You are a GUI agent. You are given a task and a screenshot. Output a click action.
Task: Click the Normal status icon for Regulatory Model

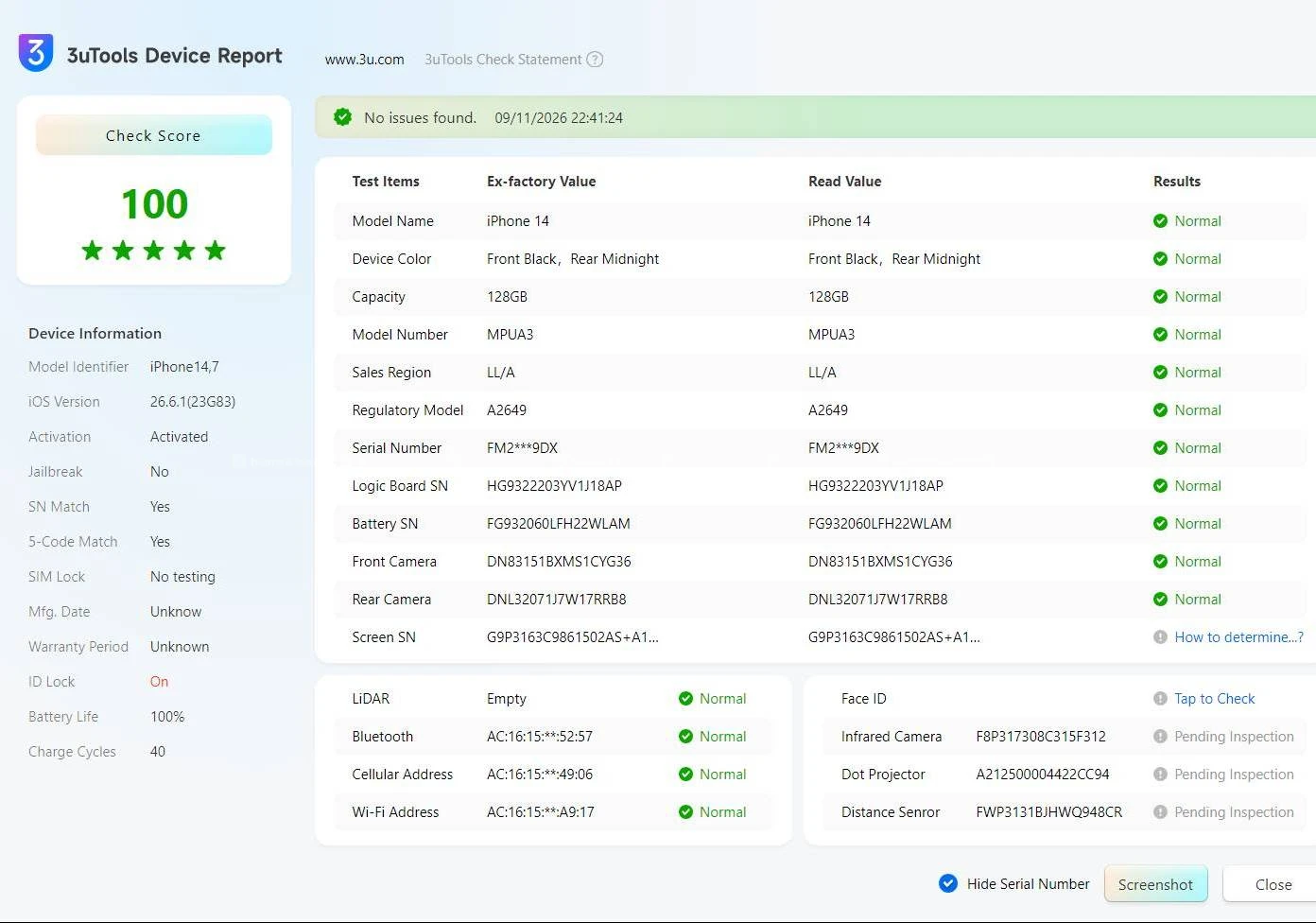pos(1160,410)
